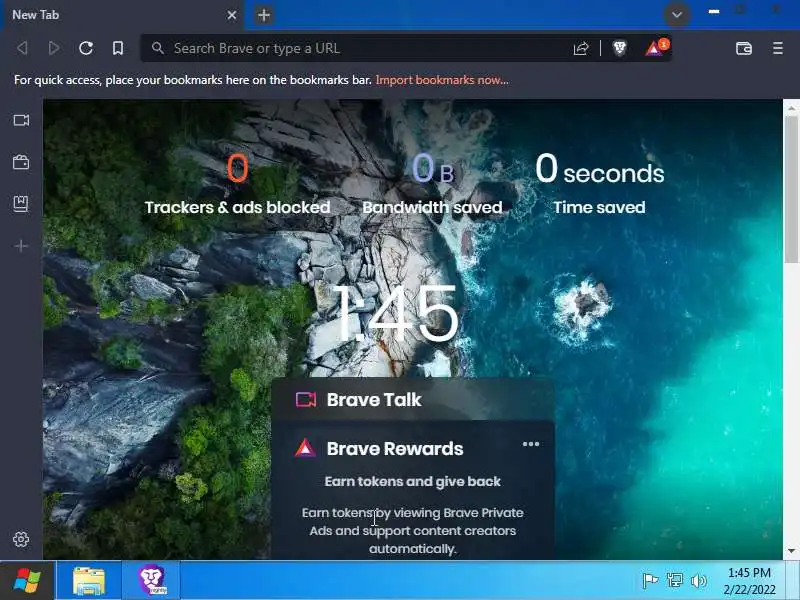Open Brave Talk from the sidebar
This screenshot has width=800, height=600.
pyautogui.click(x=21, y=120)
